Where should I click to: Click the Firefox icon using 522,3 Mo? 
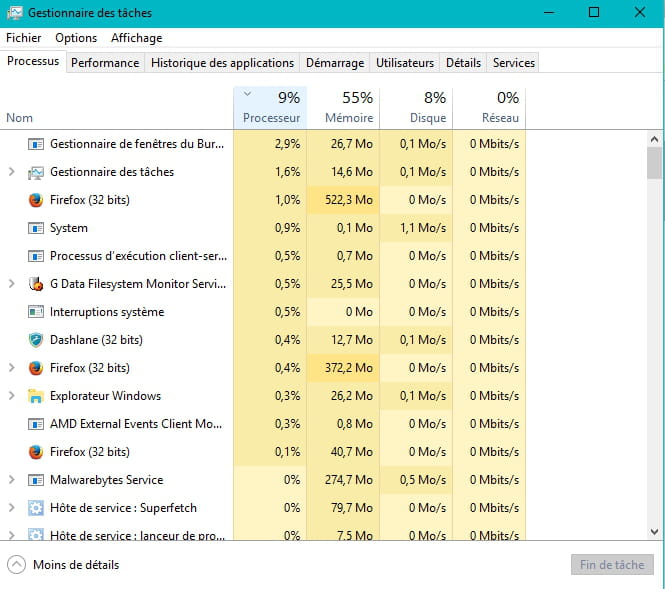tap(36, 200)
